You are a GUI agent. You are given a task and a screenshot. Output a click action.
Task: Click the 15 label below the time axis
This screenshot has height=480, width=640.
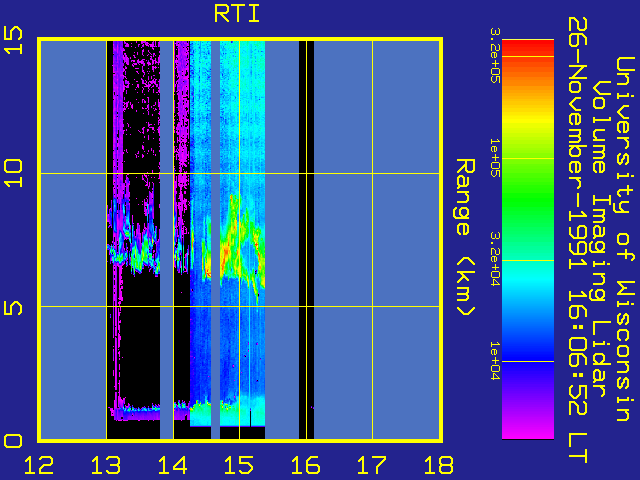(239, 465)
